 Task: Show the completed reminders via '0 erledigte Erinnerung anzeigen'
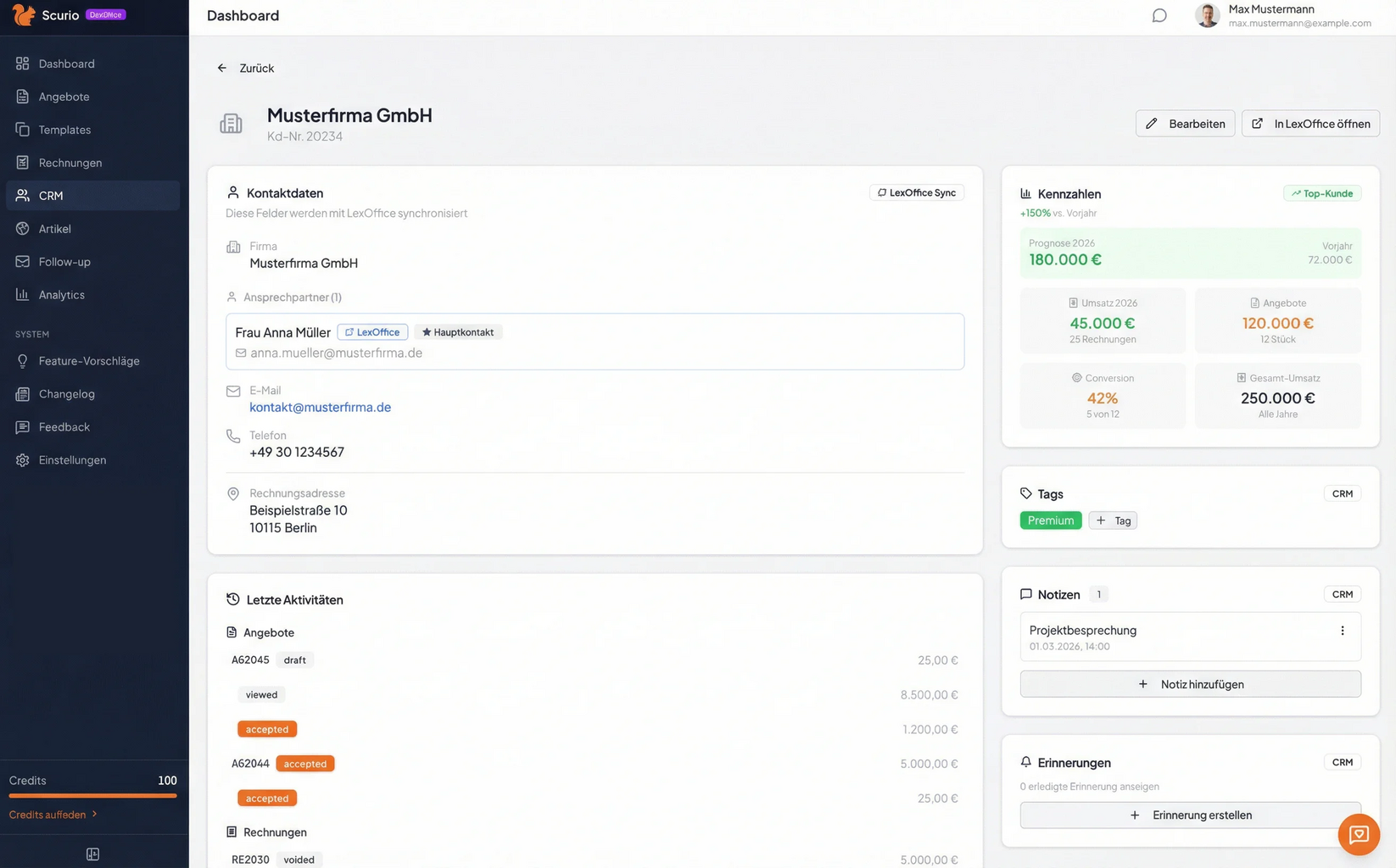coord(1089,787)
